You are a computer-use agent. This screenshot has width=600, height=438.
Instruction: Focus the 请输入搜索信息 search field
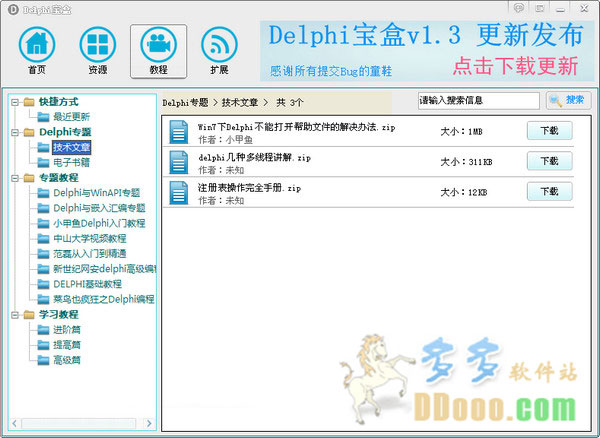pos(479,101)
